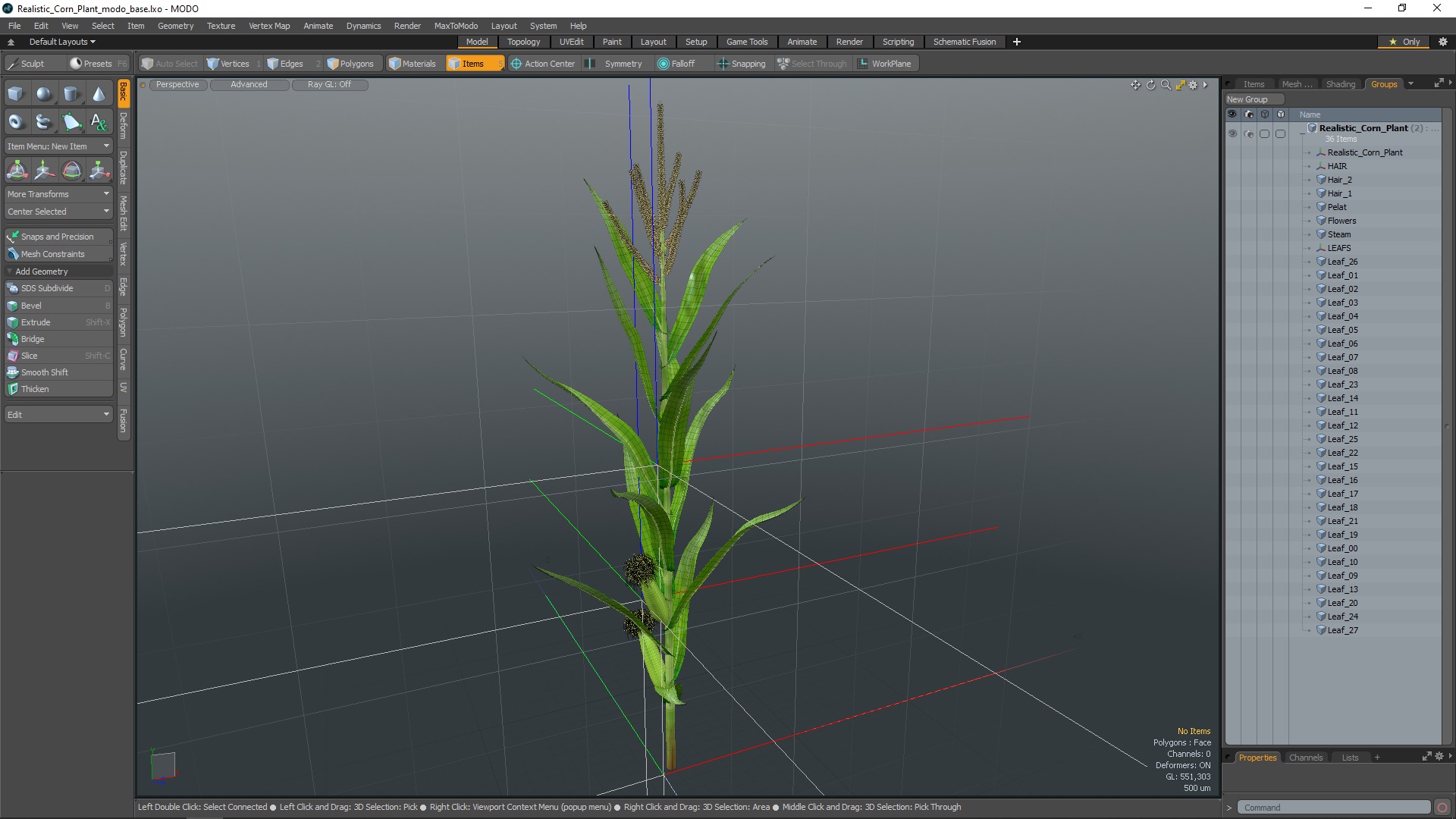Image resolution: width=1456 pixels, height=819 pixels.
Task: Select the cone primitive tool
Action: [x=99, y=94]
